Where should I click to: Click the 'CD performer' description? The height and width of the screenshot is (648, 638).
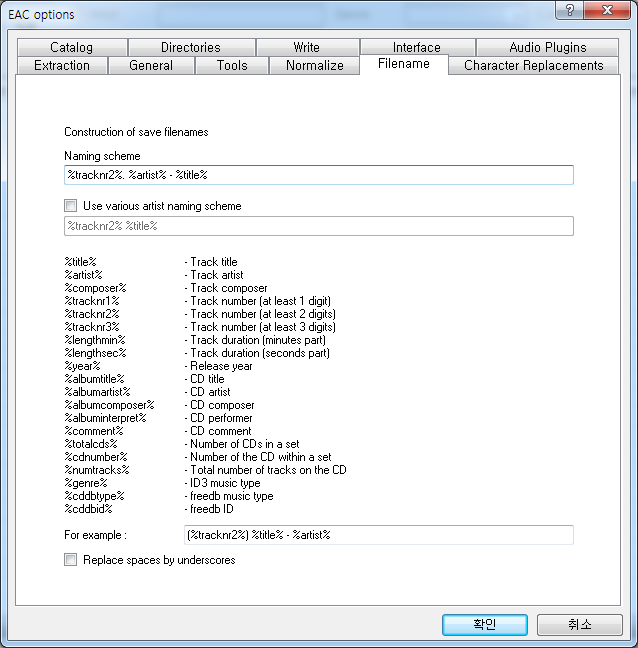pyautogui.click(x=221, y=418)
